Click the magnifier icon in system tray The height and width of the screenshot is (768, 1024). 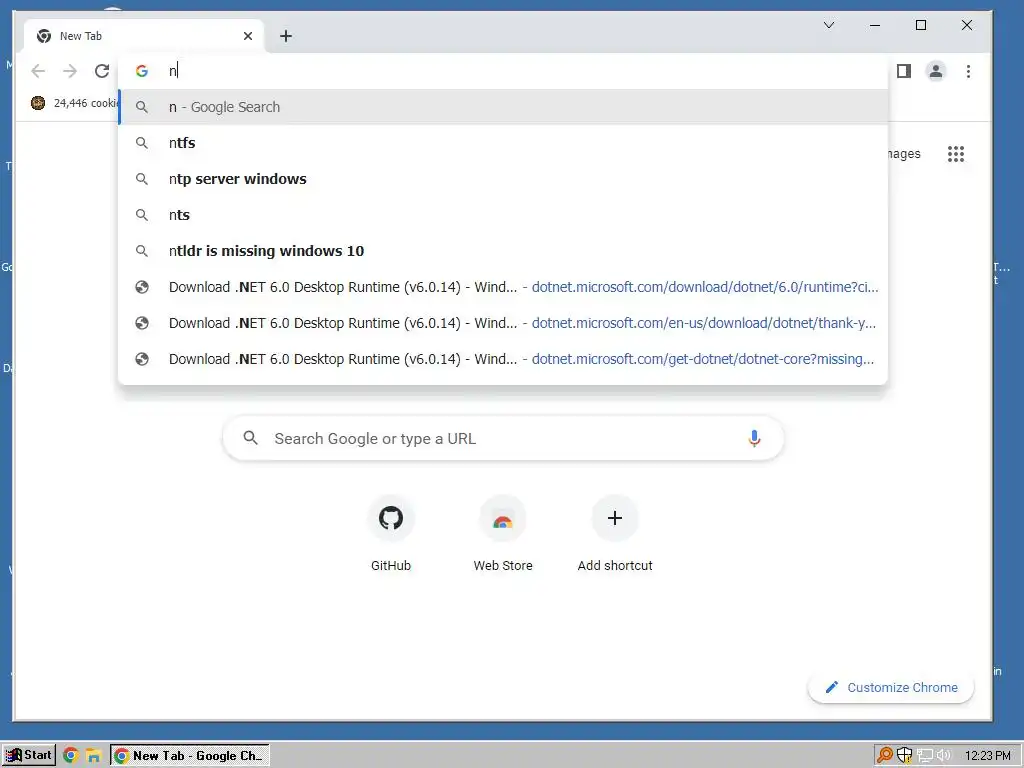pos(885,756)
